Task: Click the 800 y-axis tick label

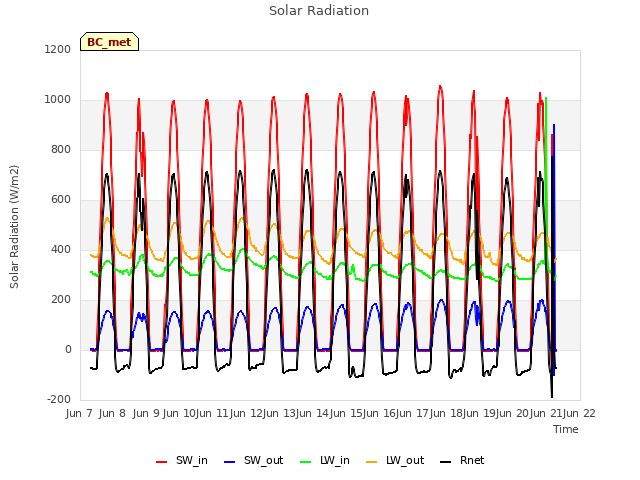Action: point(61,150)
